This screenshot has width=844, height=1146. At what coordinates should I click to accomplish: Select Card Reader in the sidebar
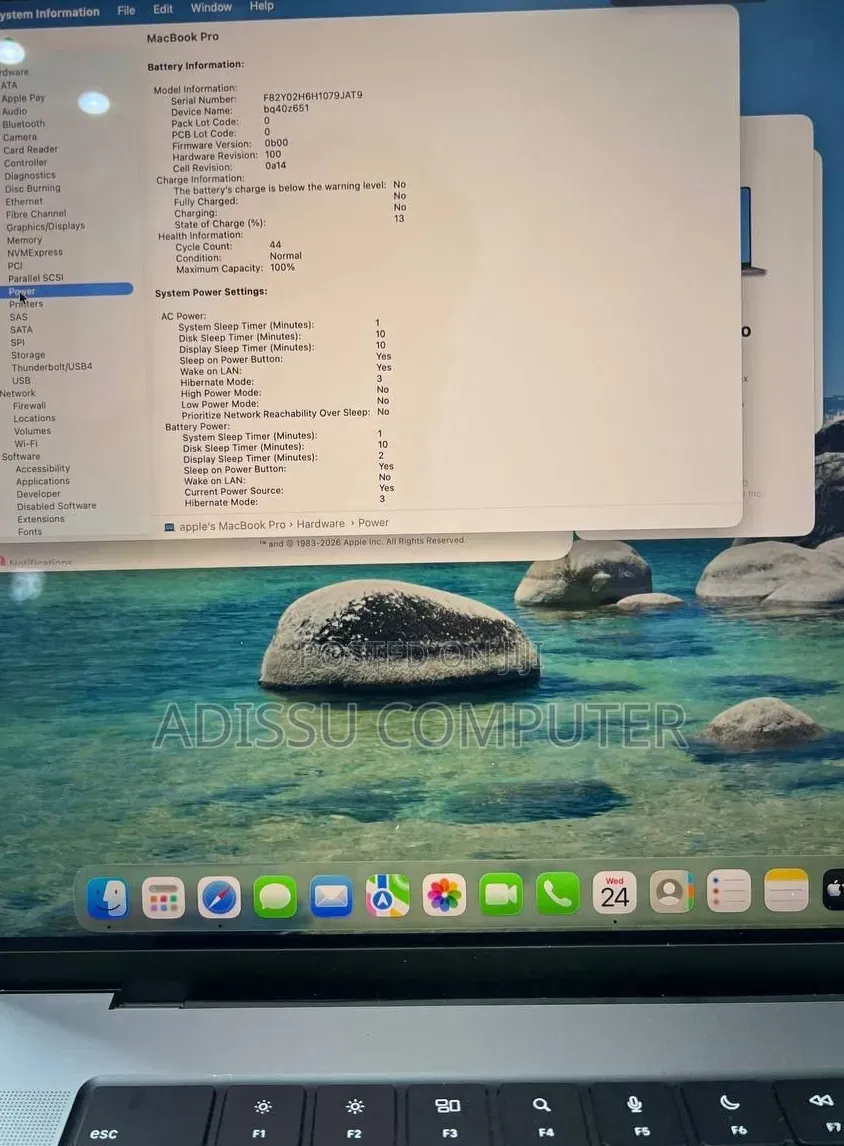click(31, 150)
